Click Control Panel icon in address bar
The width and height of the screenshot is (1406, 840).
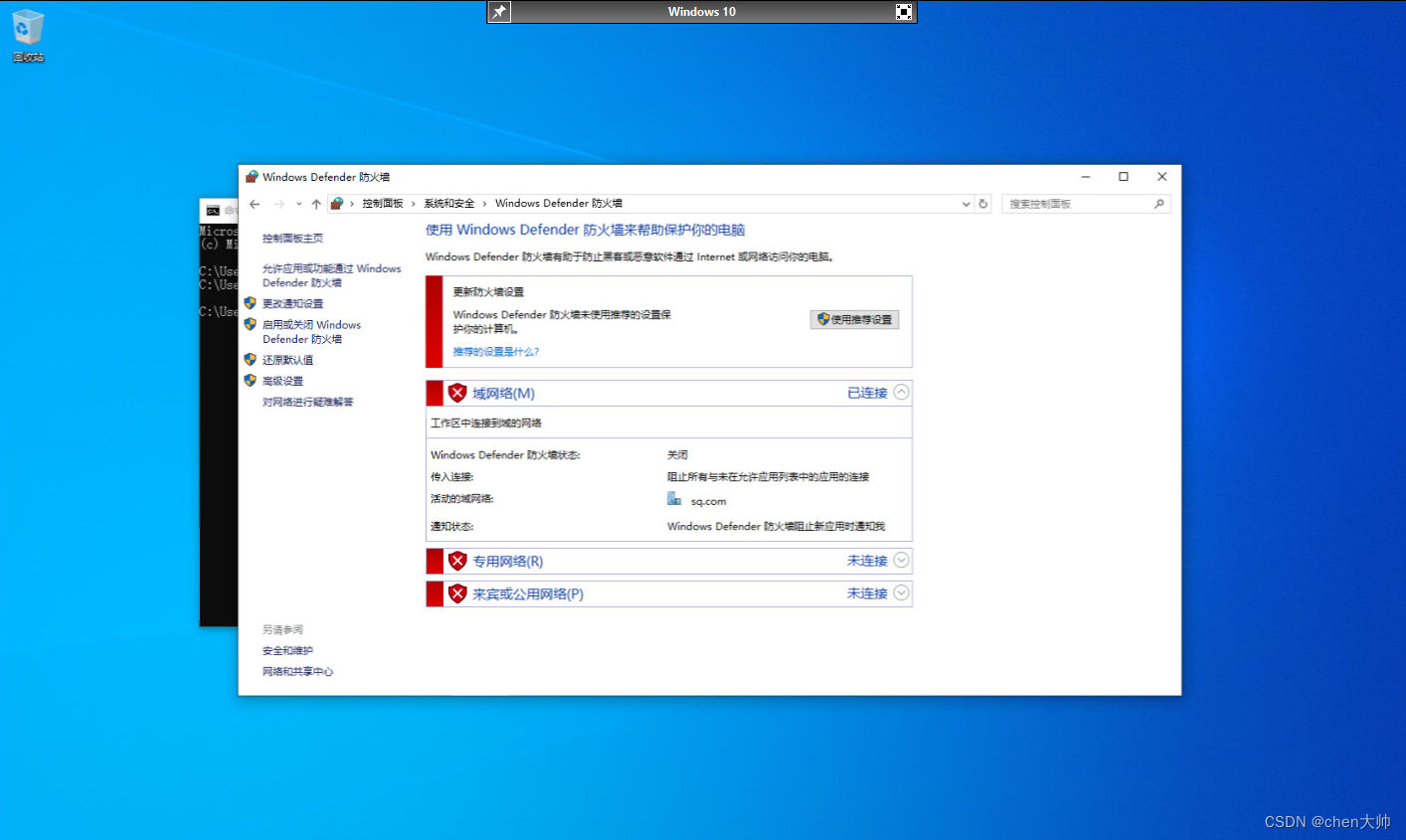(337, 204)
